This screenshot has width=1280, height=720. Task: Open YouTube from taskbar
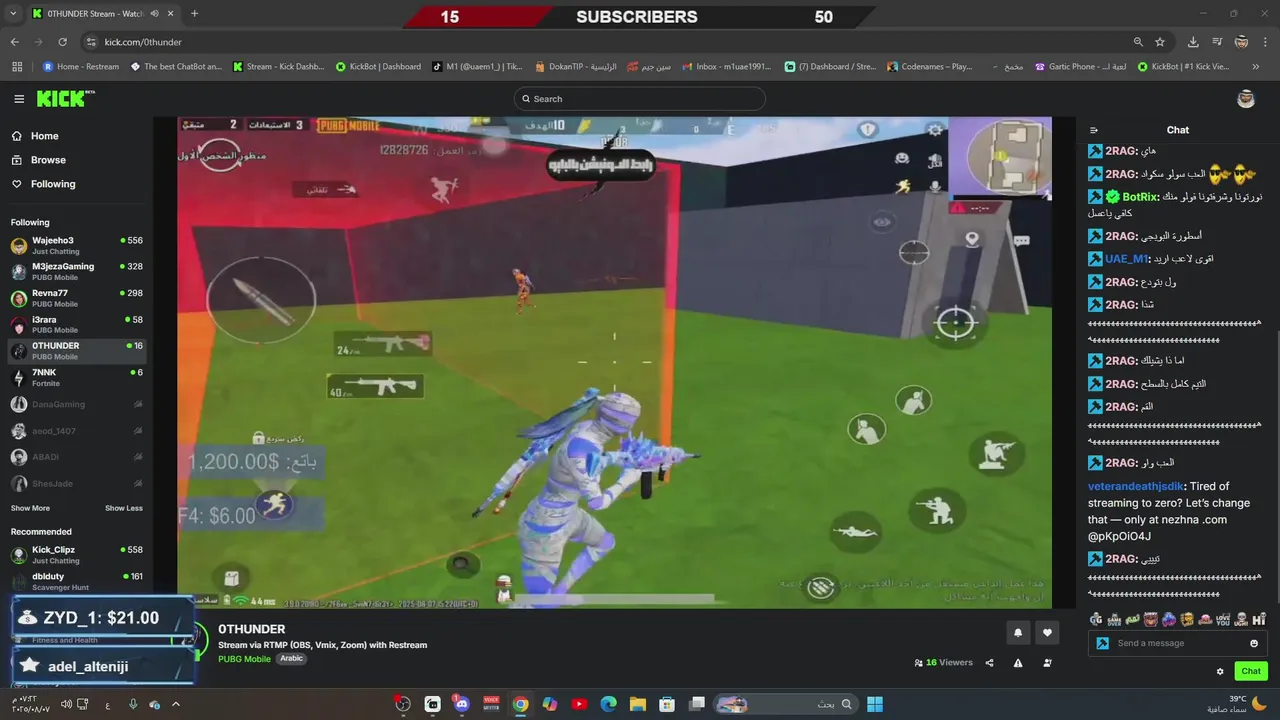click(x=579, y=704)
